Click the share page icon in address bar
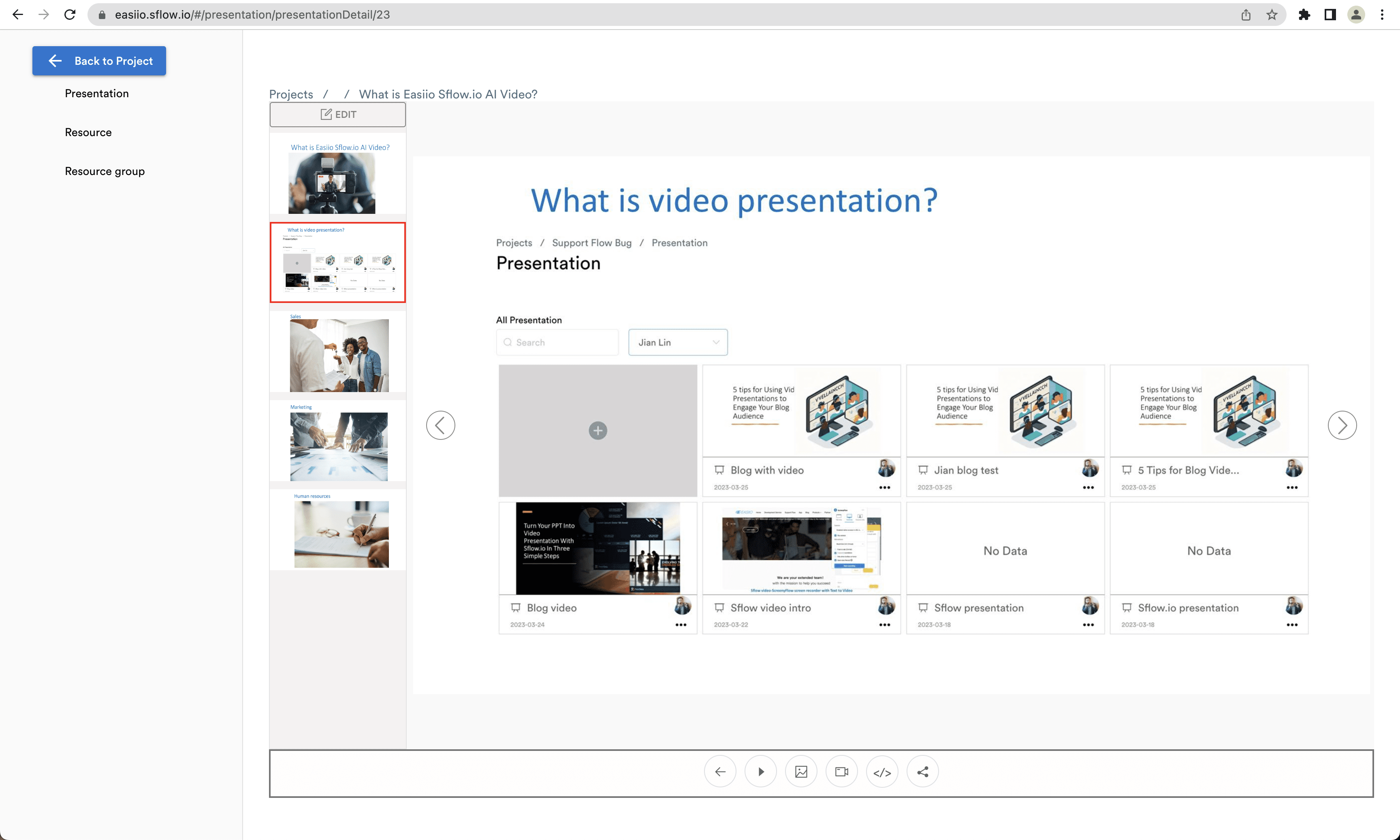This screenshot has width=1400, height=840. click(1245, 15)
